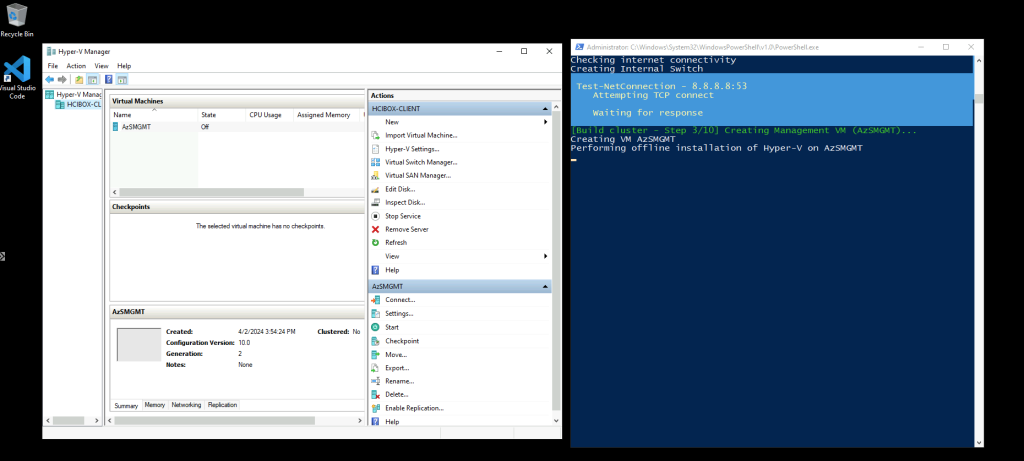Click the green Start VM icon

tap(376, 327)
